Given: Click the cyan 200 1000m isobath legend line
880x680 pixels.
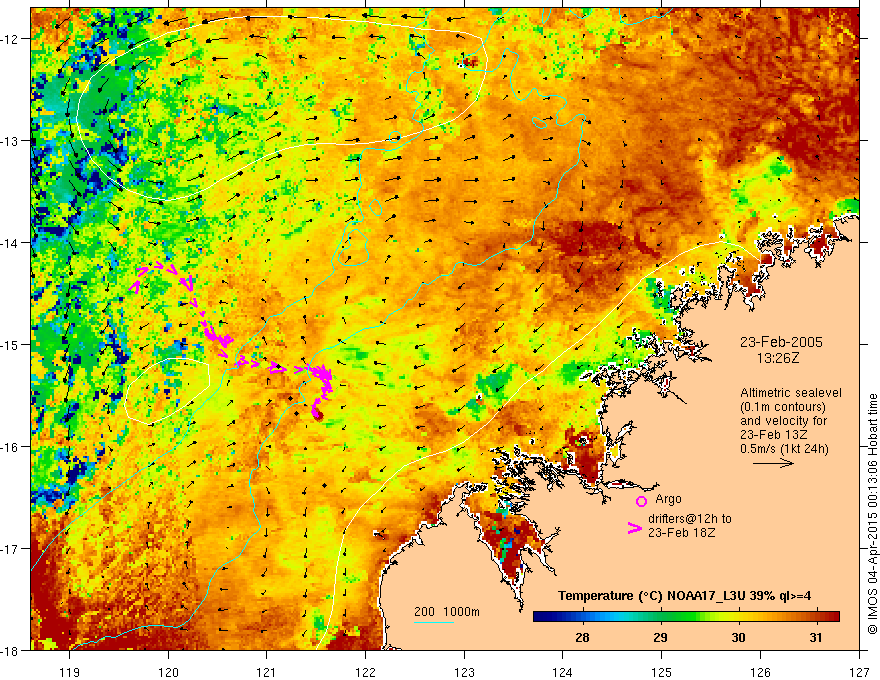Looking at the screenshot, I should (434, 622).
